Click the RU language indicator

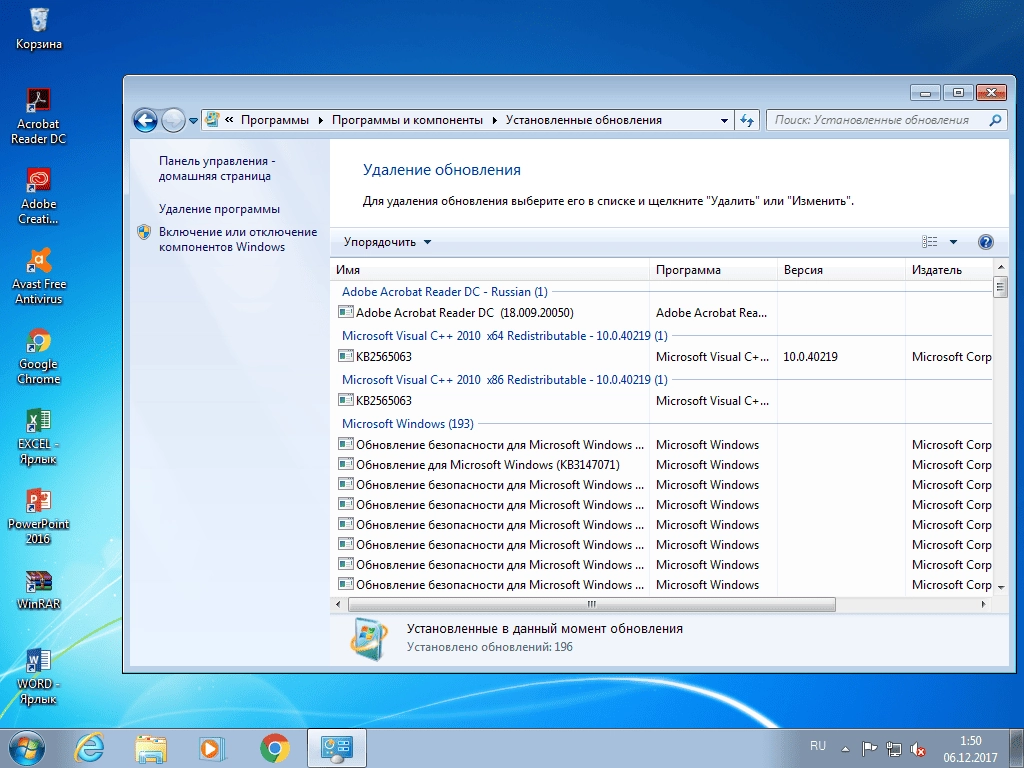818,746
